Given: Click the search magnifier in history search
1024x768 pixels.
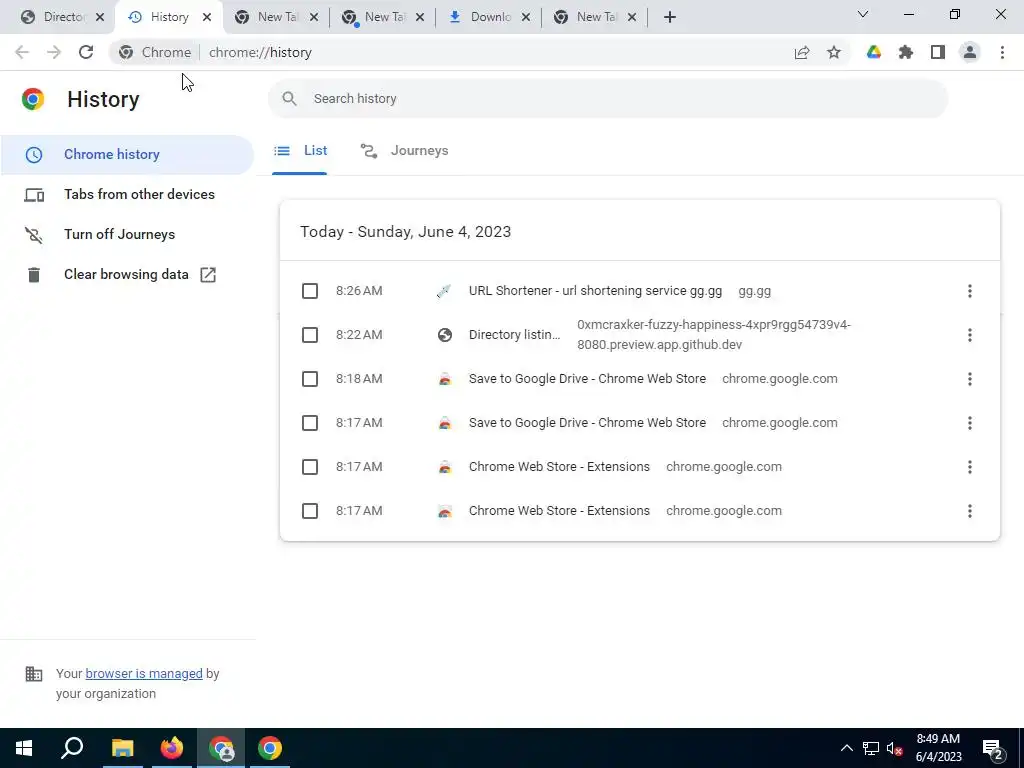Looking at the screenshot, I should coord(289,99).
